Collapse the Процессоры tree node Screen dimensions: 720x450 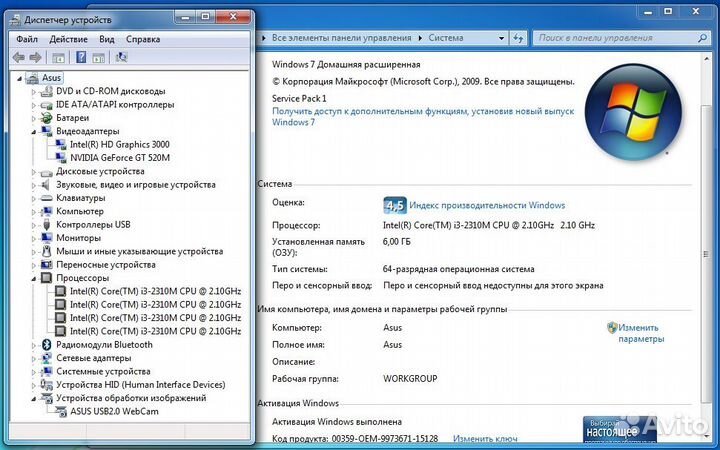tap(34, 278)
